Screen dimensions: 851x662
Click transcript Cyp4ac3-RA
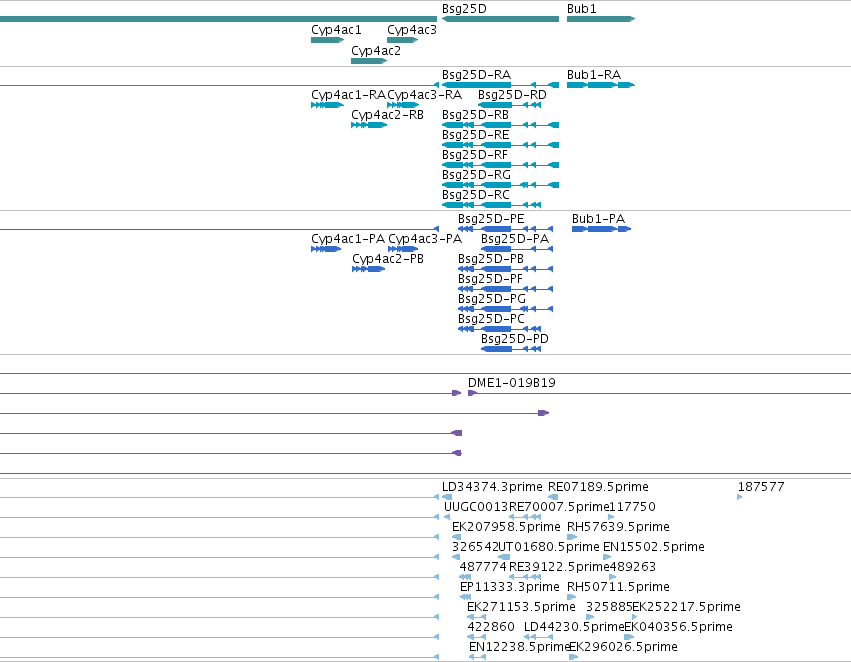pyautogui.click(x=403, y=105)
